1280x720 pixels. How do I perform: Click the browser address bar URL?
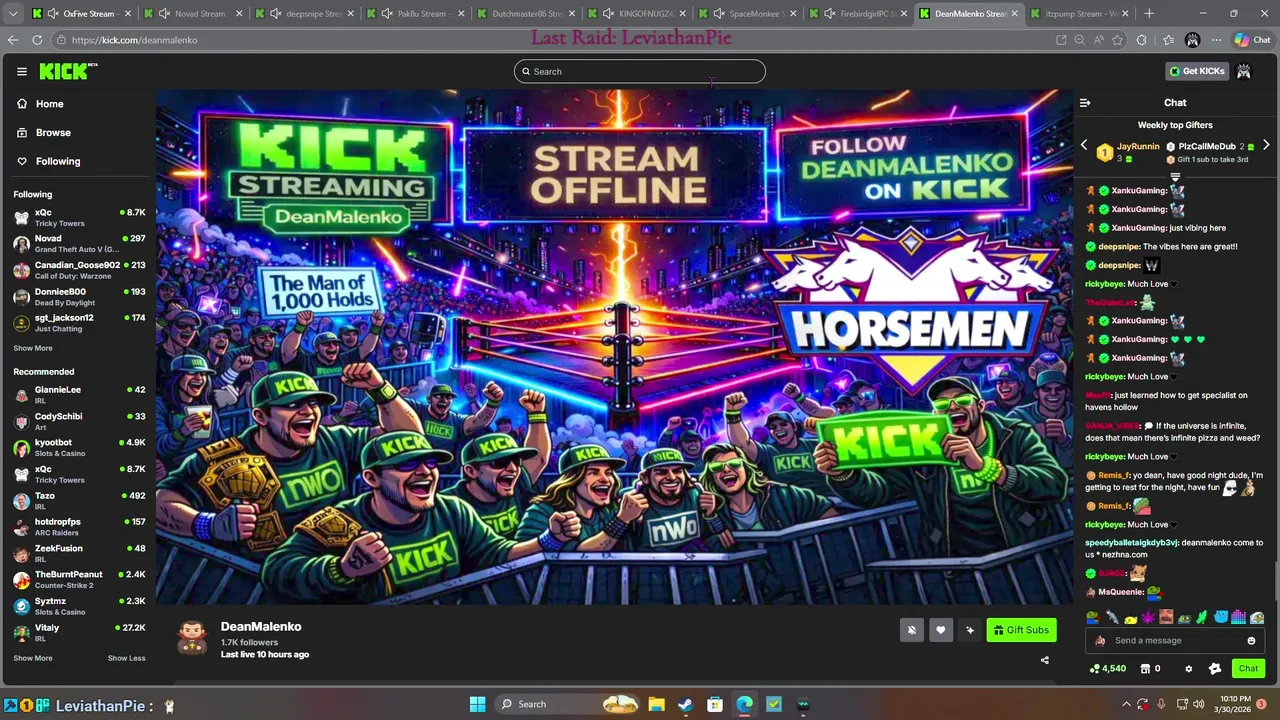pos(134,40)
